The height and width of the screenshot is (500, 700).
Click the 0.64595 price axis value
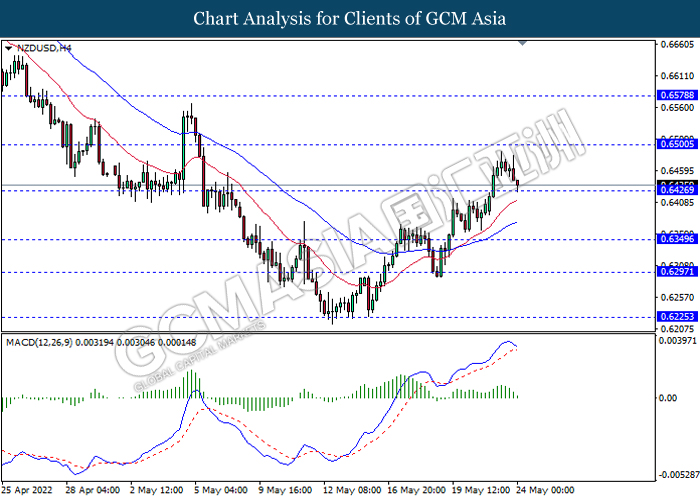pyautogui.click(x=677, y=171)
